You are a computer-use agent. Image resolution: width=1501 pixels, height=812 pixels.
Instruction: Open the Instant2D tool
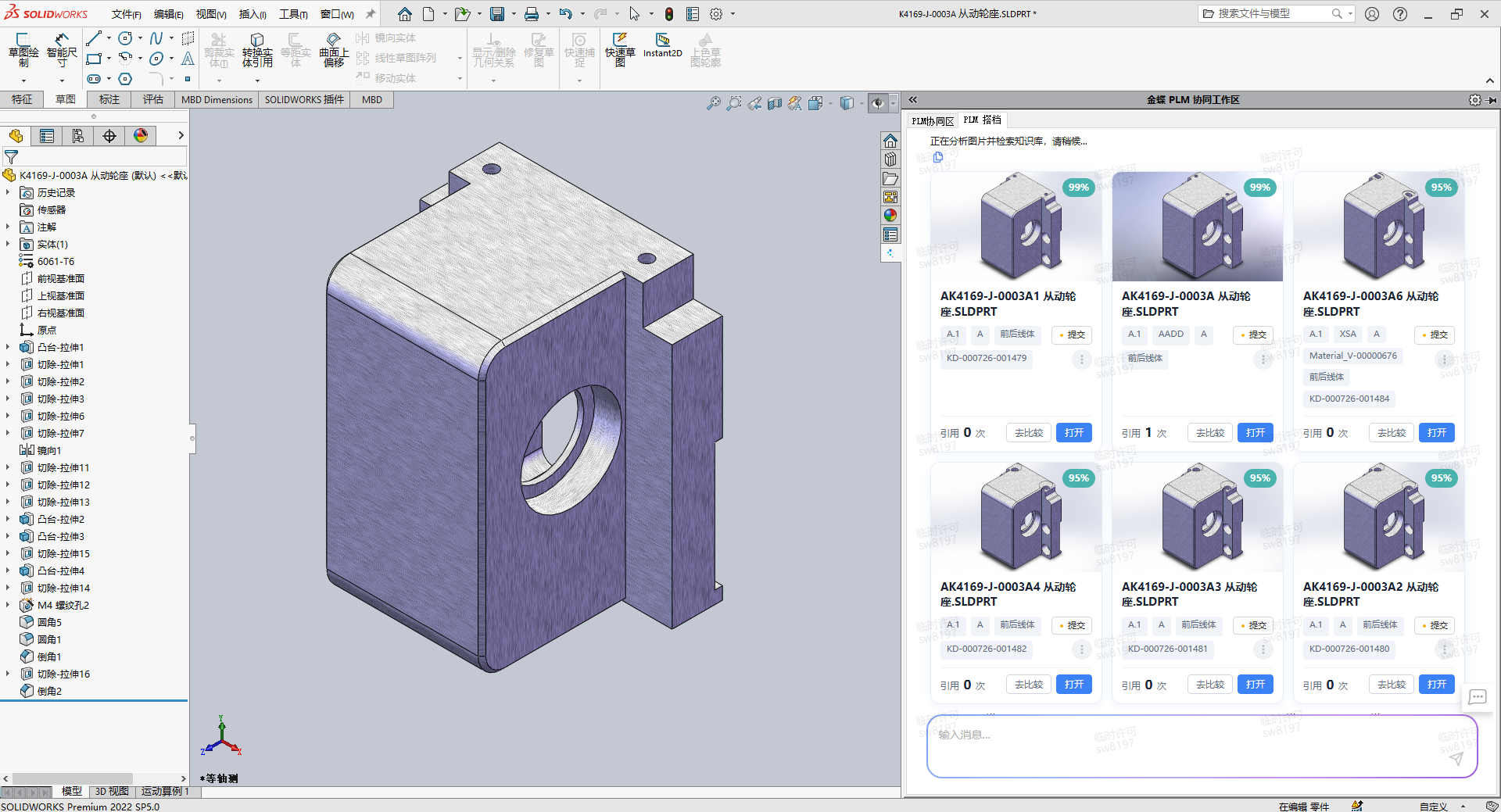point(663,46)
